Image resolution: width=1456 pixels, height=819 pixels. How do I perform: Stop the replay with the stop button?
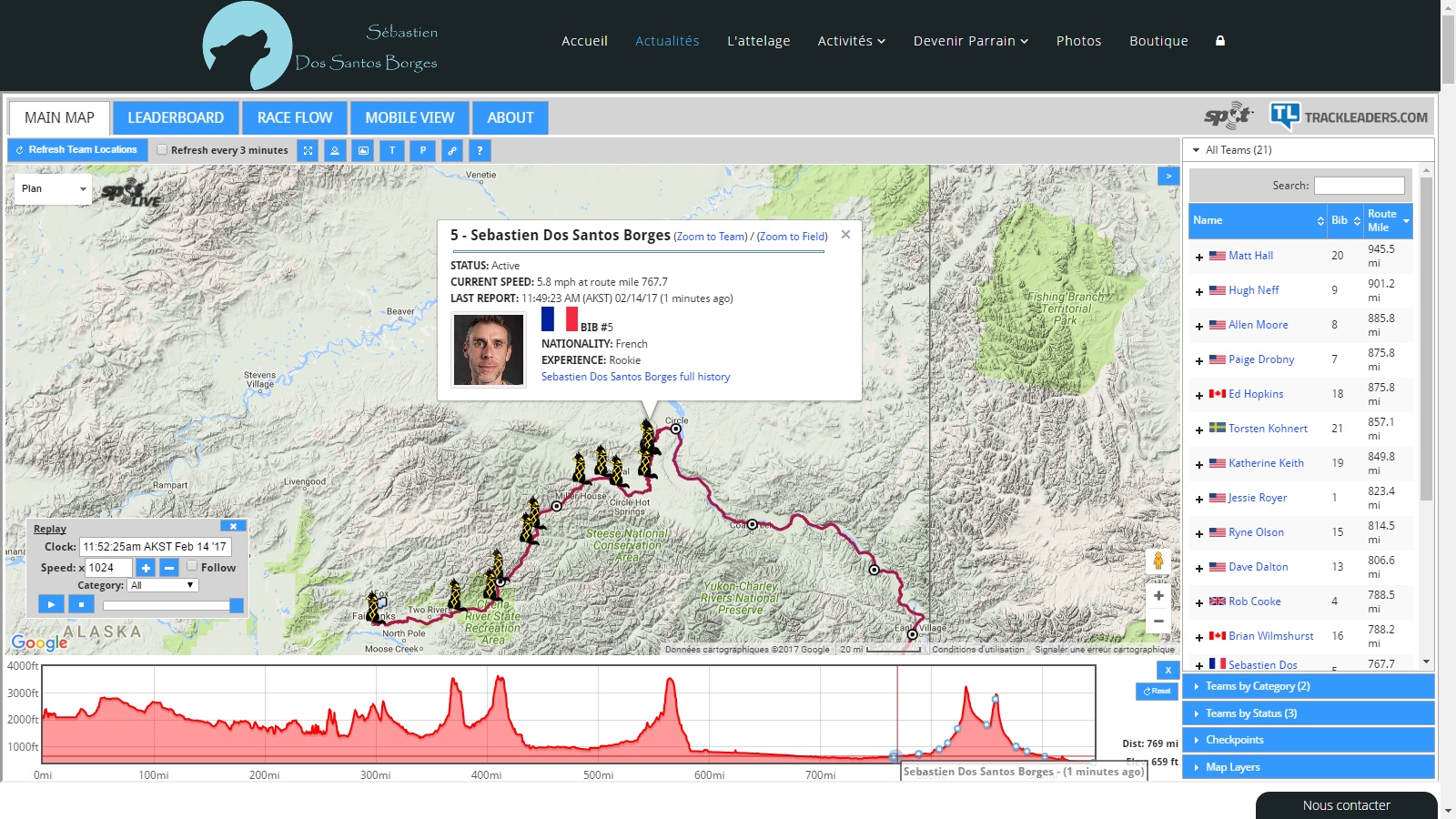point(81,603)
